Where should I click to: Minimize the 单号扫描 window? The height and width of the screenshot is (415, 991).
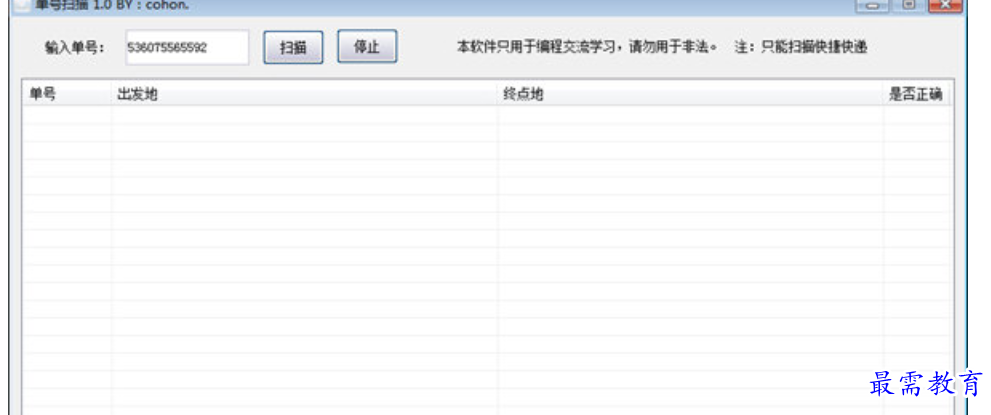tap(872, 5)
